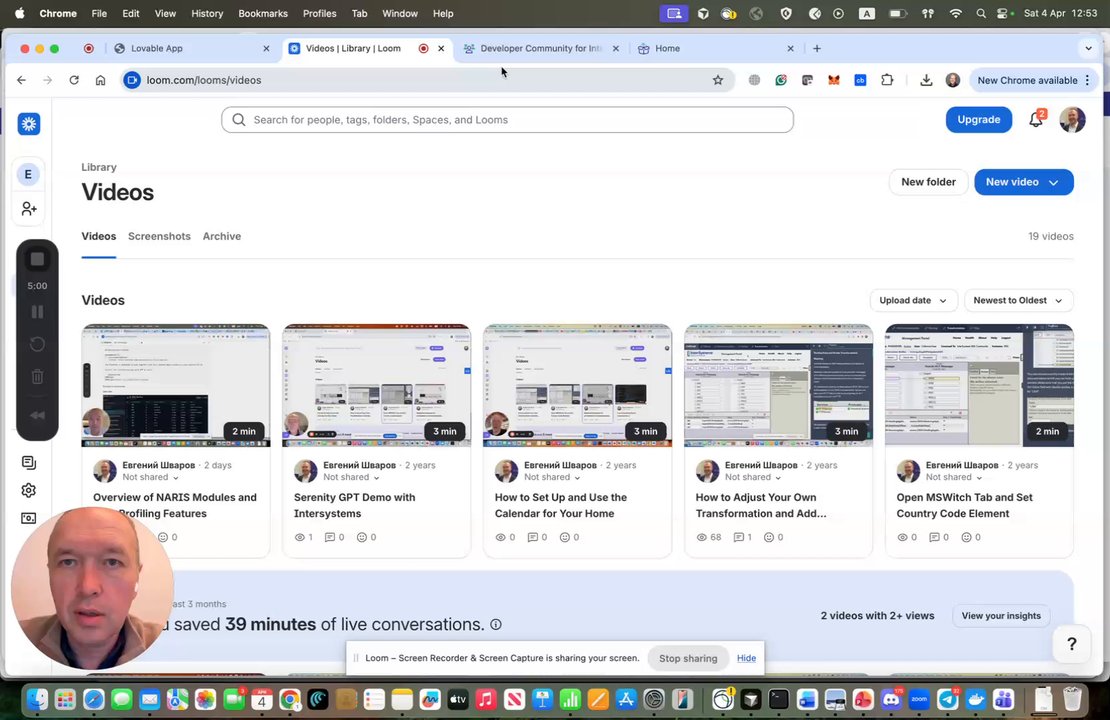Open Chrome downloads icon
This screenshot has height=720, width=1110.
pos(926,80)
